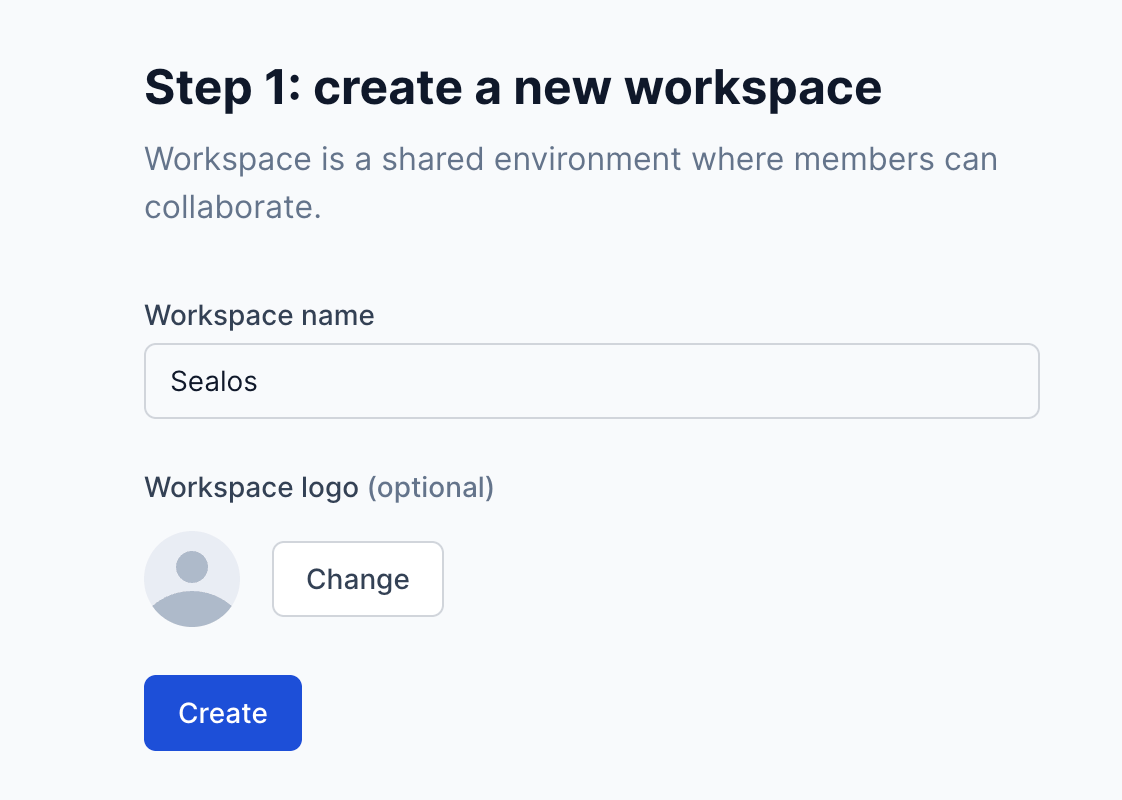This screenshot has width=1122, height=800.
Task: Select the default workspace logo avatar
Action: coord(192,579)
